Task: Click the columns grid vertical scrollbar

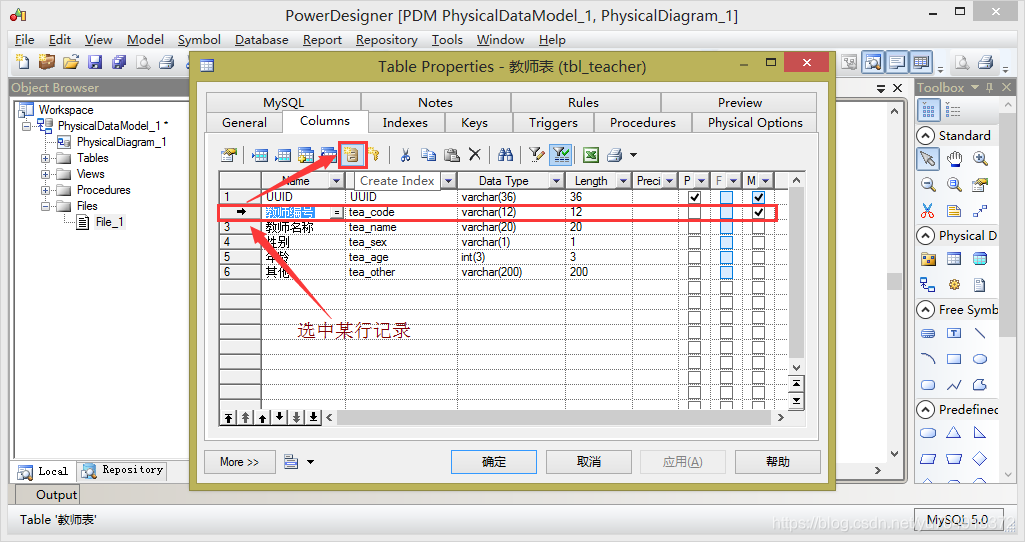Action: [796, 273]
